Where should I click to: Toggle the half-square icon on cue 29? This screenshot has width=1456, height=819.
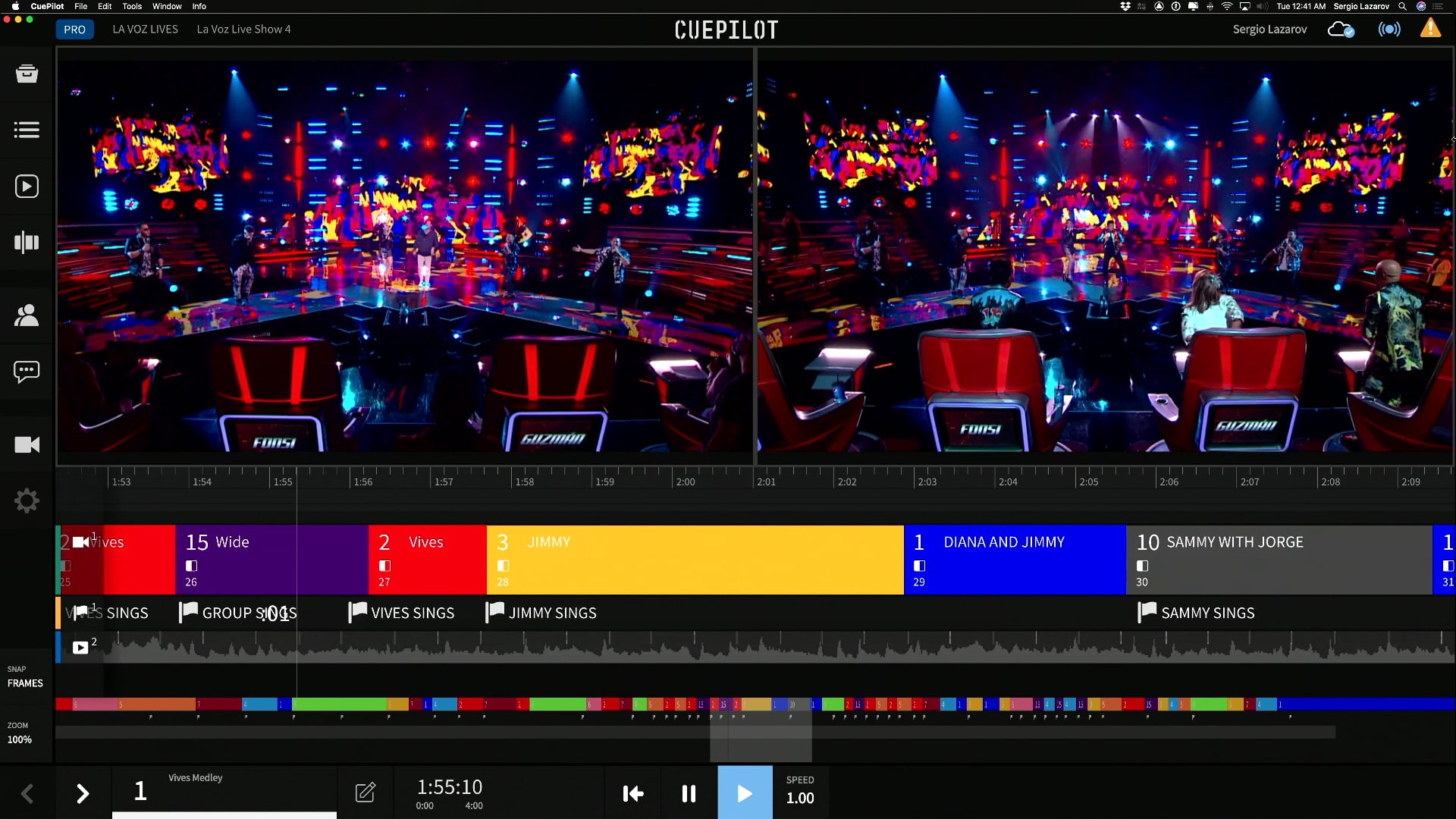tap(920, 566)
